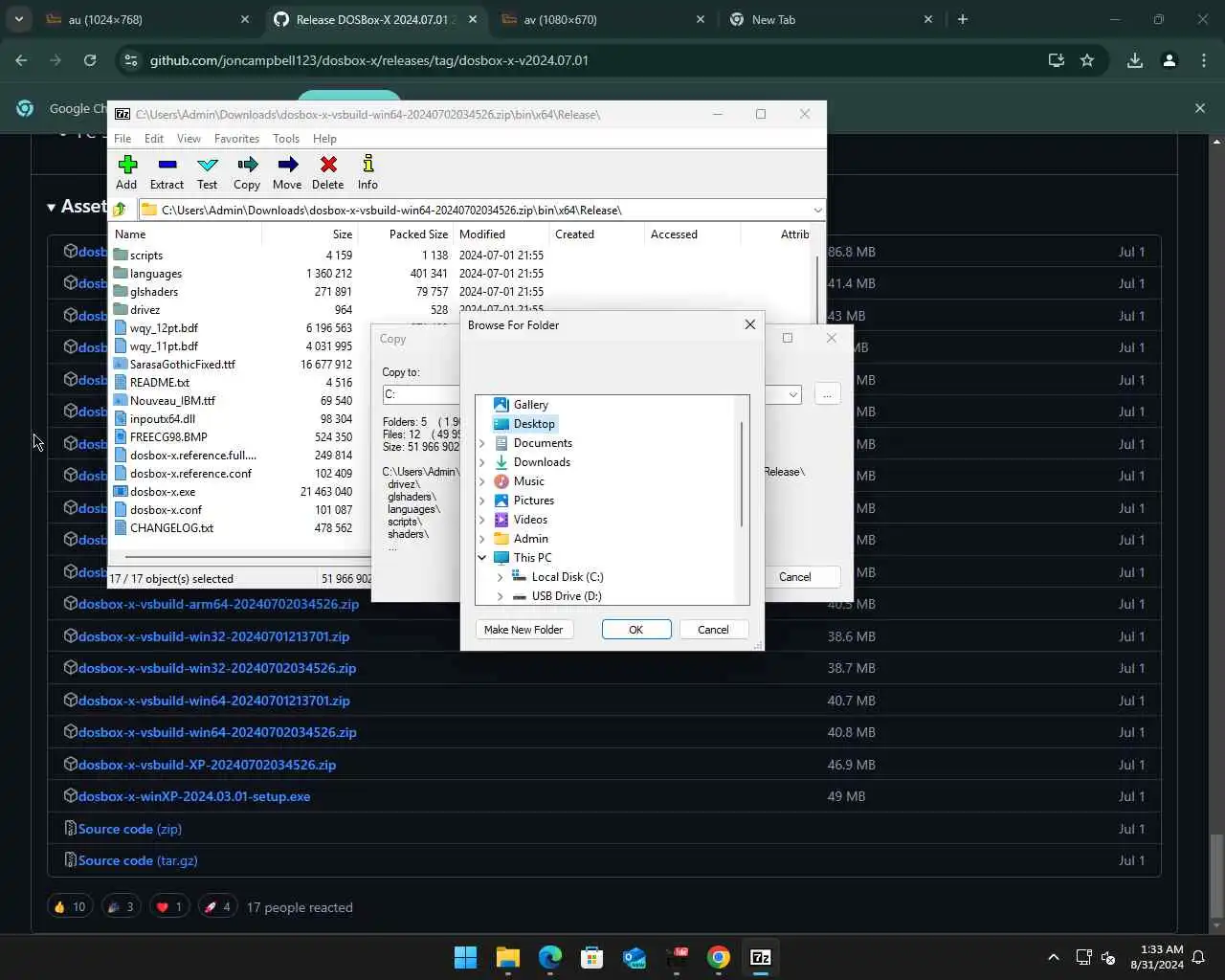Expand the Pictures folder node
This screenshot has width=1225, height=980.
(482, 501)
